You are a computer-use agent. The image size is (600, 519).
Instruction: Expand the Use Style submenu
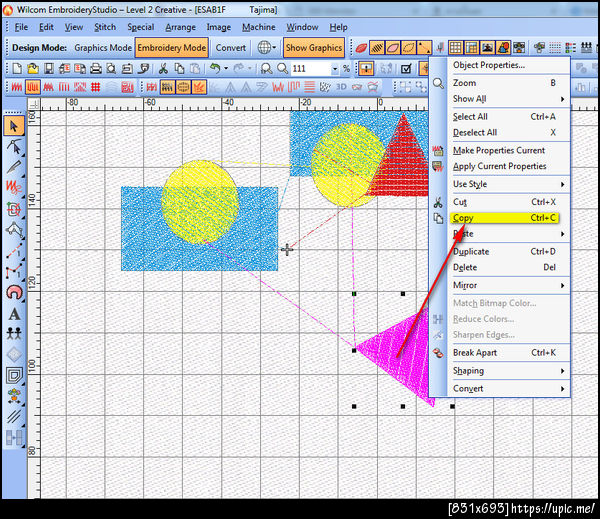511,184
